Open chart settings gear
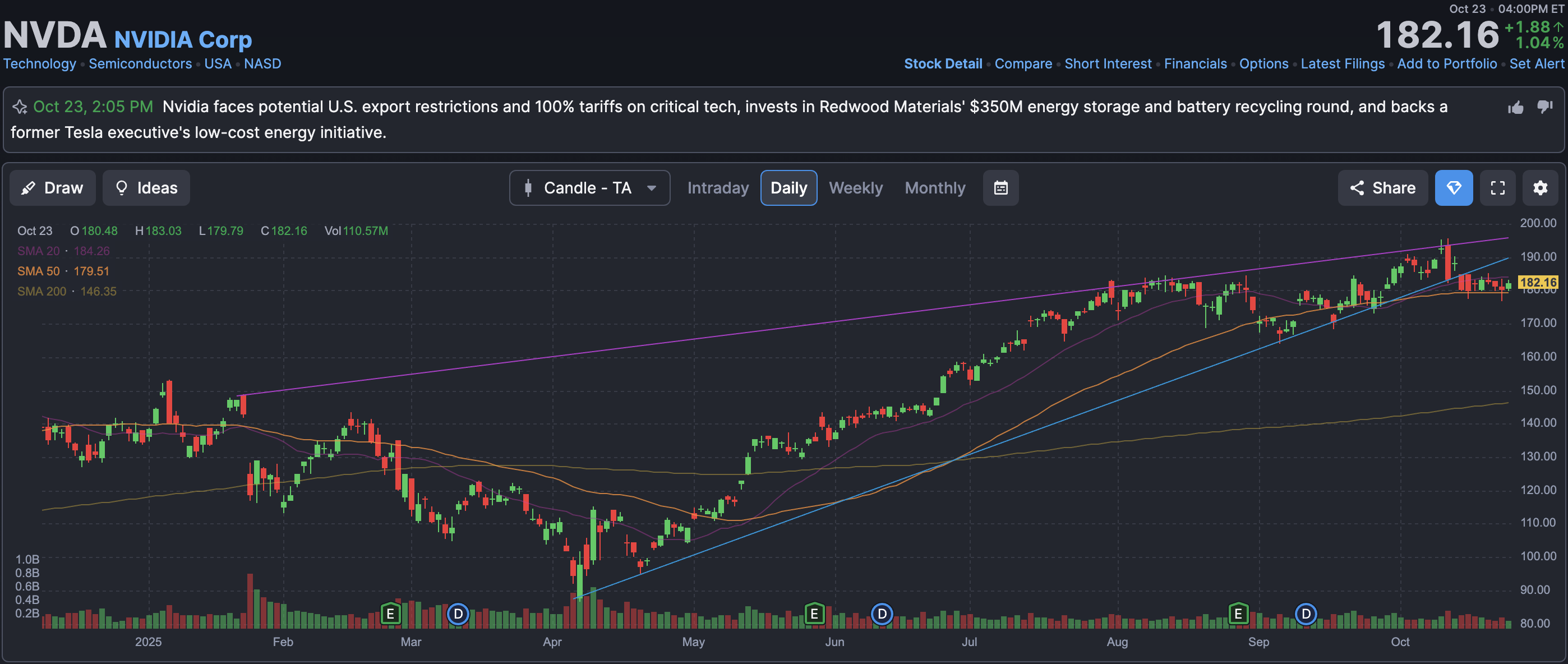1568x664 pixels. [1539, 188]
